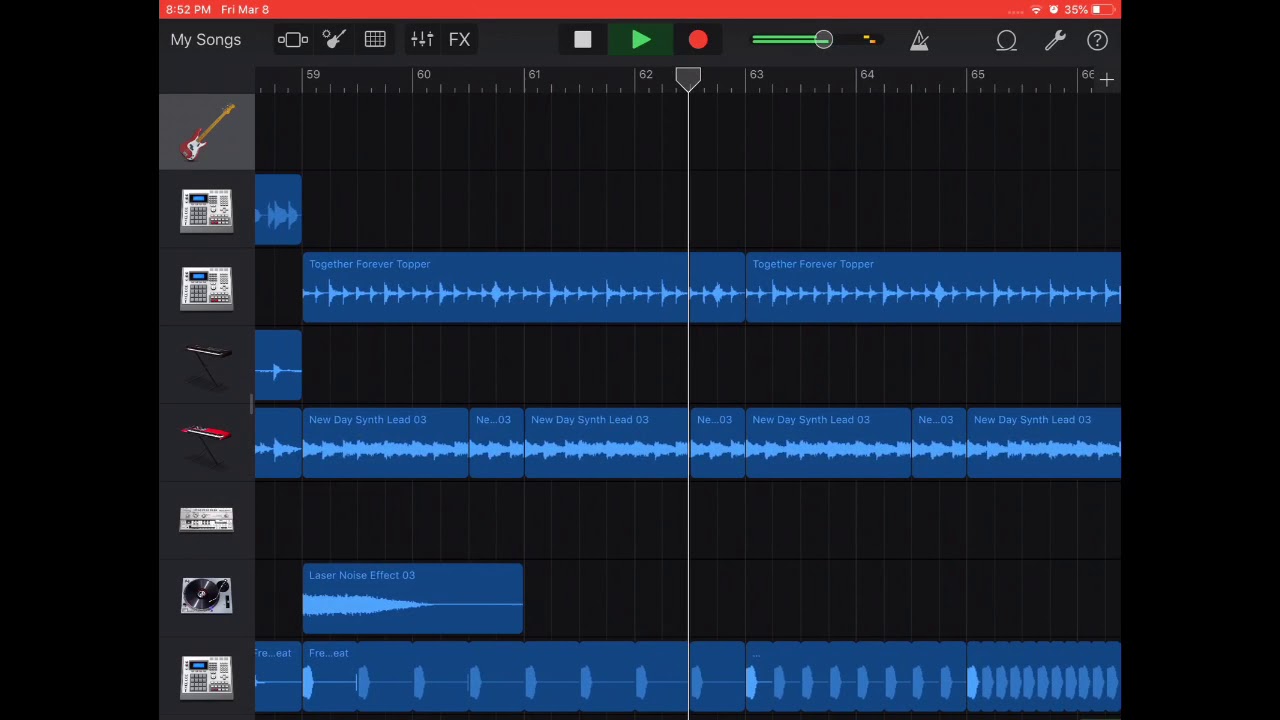1280x720 pixels.
Task: Select the turntable track header
Action: tap(207, 597)
